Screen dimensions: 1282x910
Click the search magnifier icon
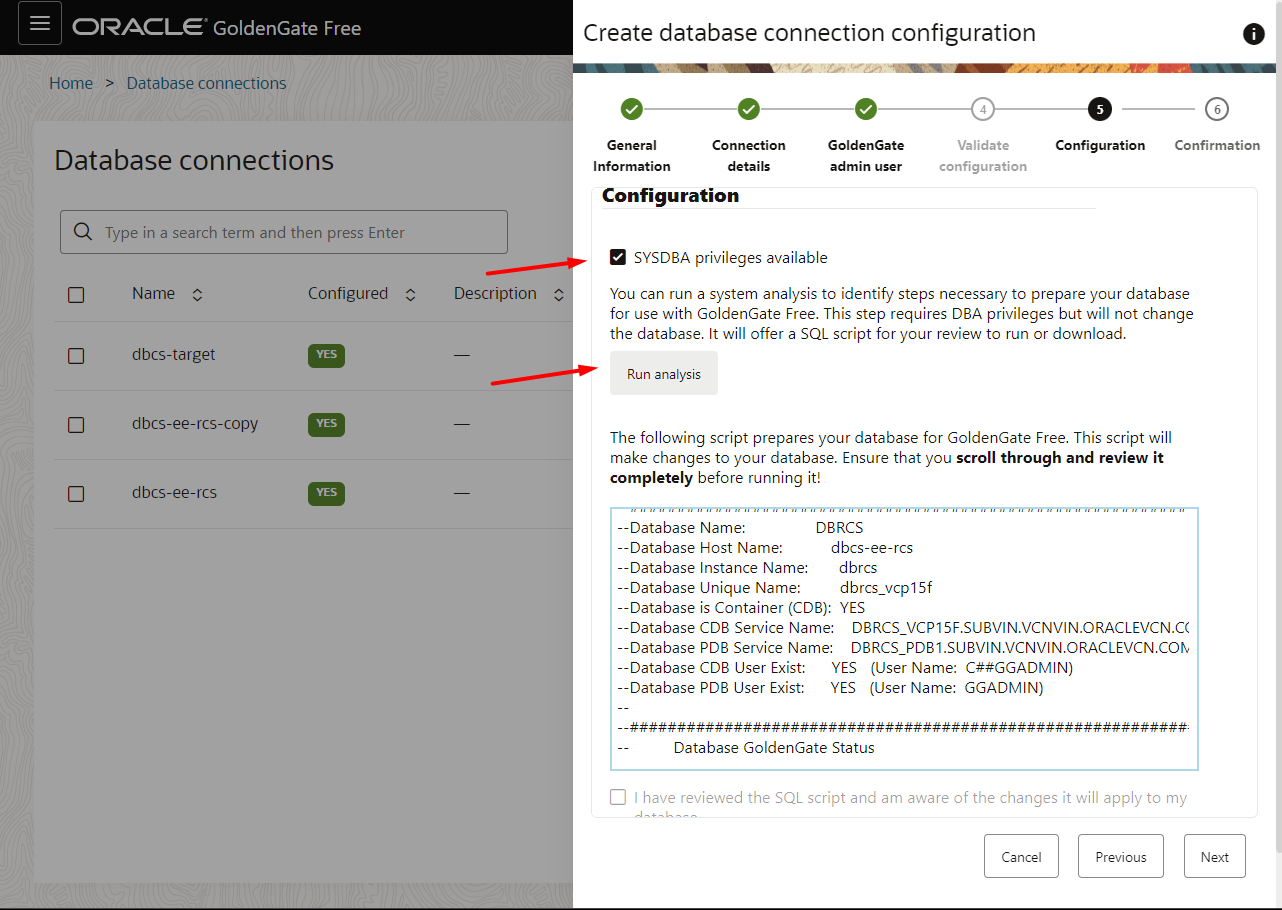click(x=82, y=231)
